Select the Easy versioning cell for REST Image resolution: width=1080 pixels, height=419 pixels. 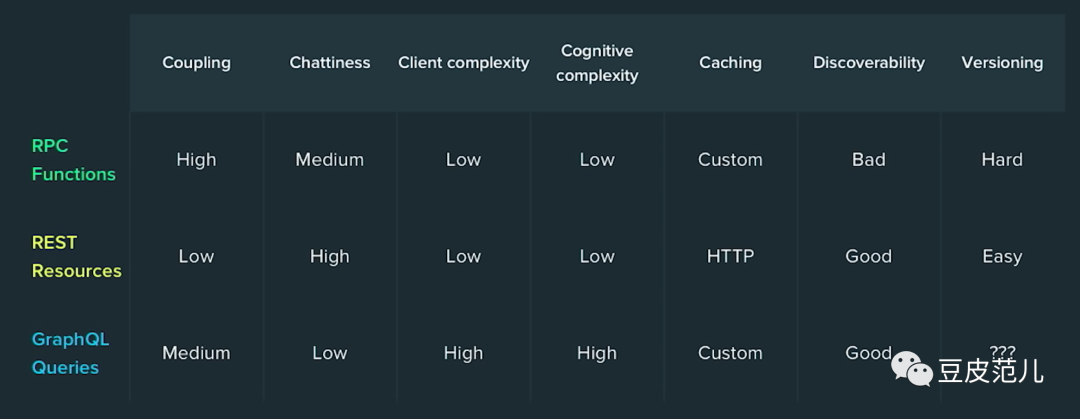coord(1002,256)
